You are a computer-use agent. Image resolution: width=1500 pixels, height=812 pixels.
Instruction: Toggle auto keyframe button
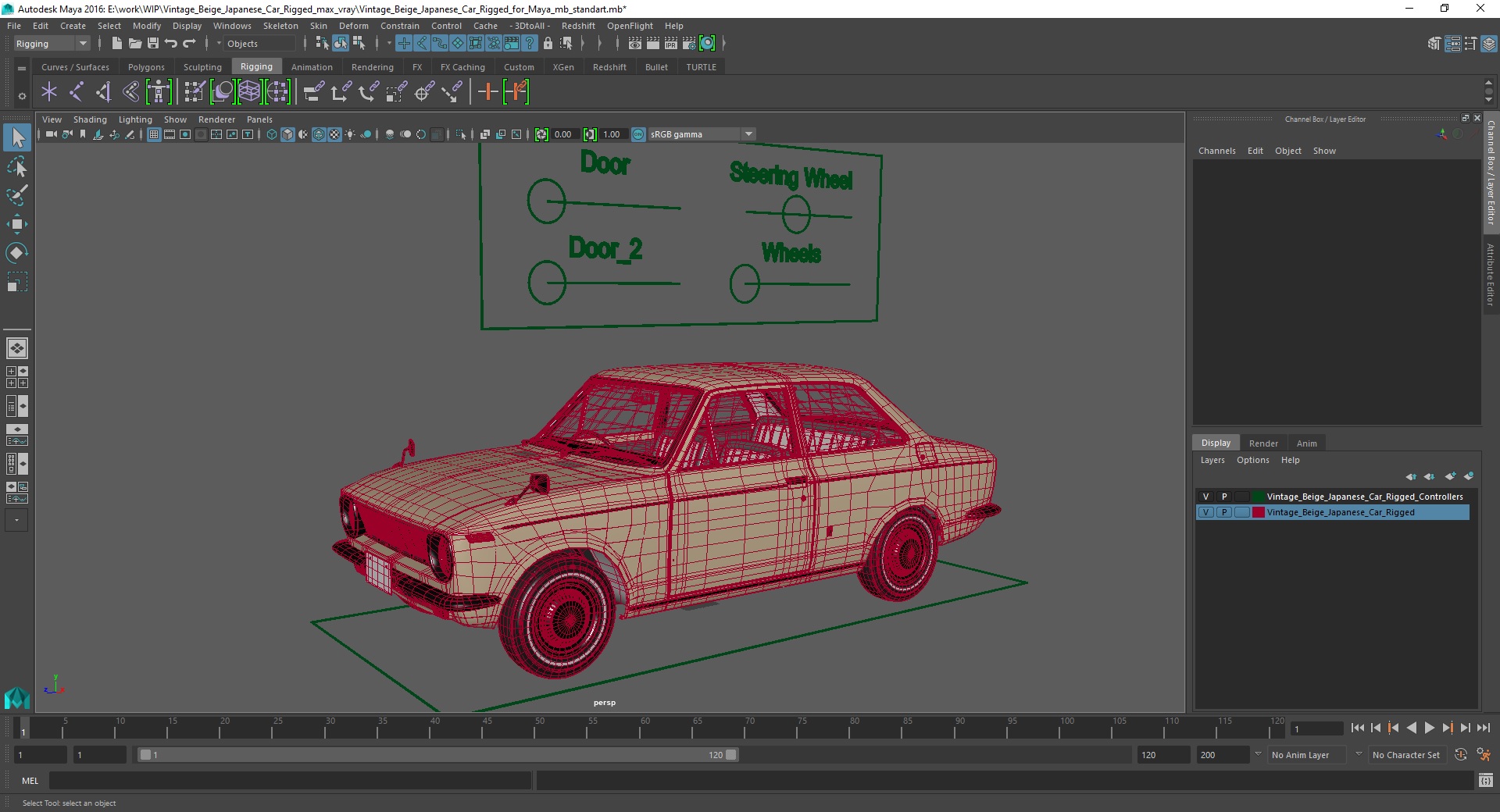click(x=1461, y=755)
